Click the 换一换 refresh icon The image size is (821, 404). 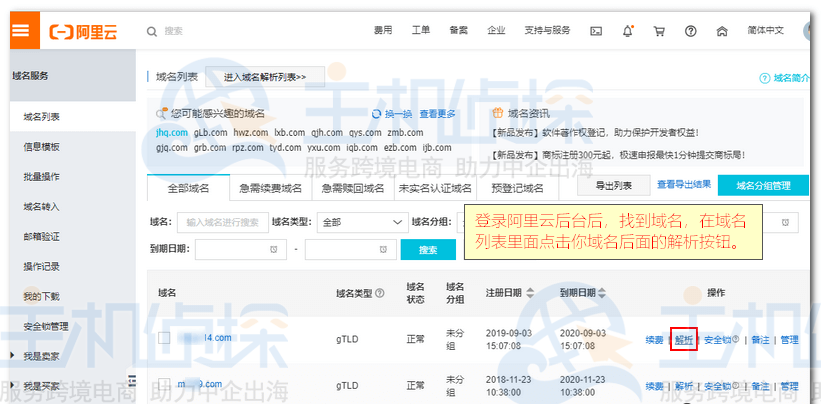(x=375, y=114)
